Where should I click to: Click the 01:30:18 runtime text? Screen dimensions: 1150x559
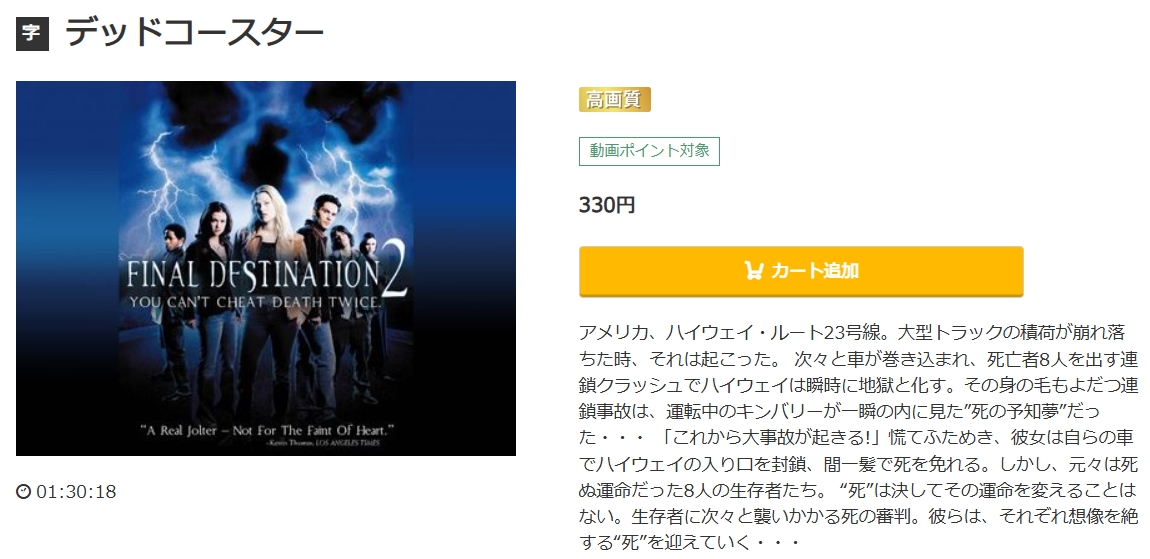76,492
